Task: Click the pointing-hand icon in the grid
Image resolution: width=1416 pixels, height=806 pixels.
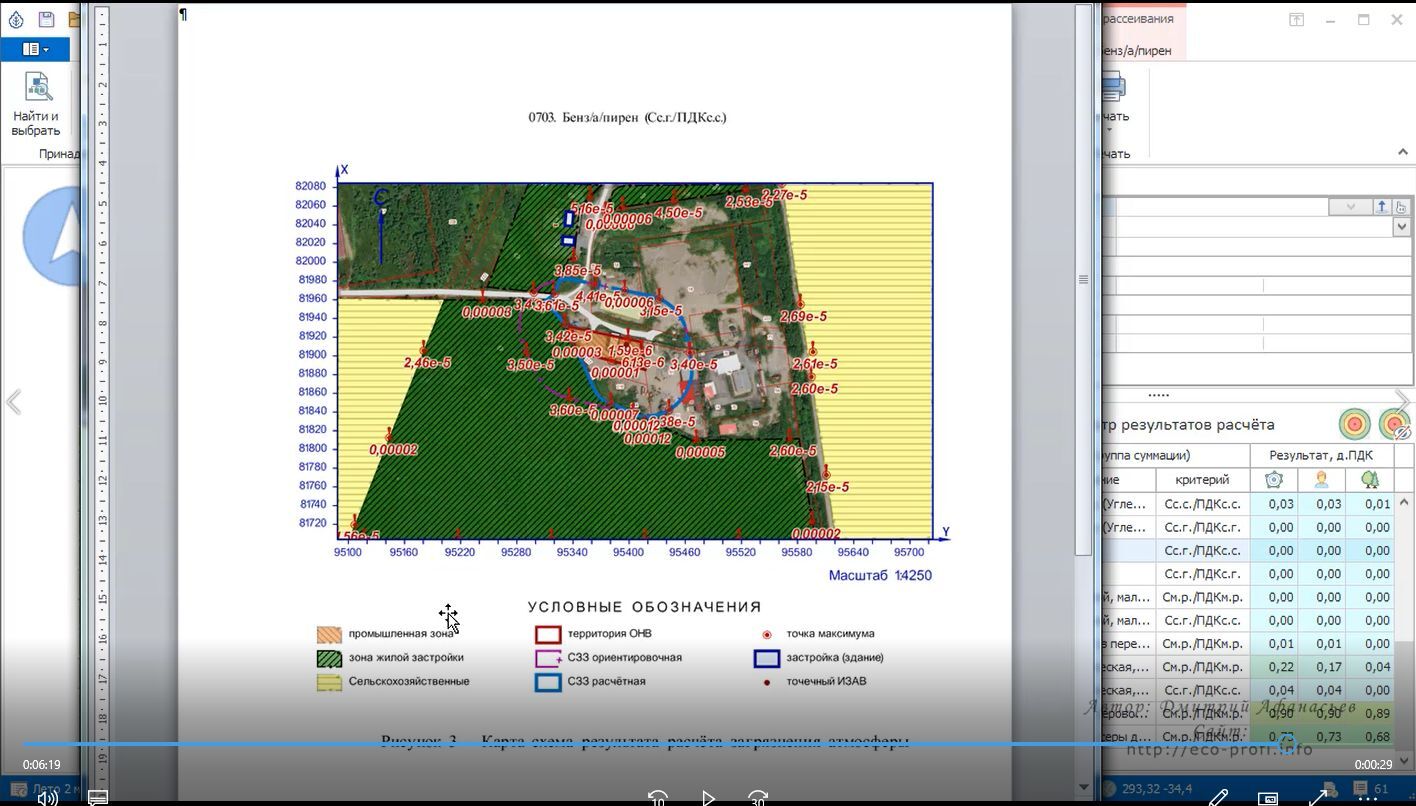Action: (x=1401, y=206)
